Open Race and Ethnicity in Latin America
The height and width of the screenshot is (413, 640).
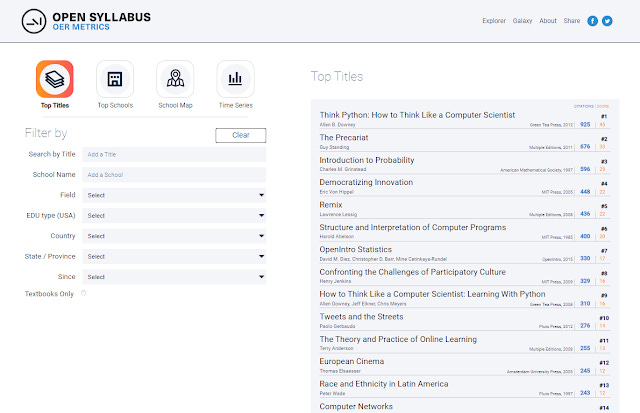[384, 384]
